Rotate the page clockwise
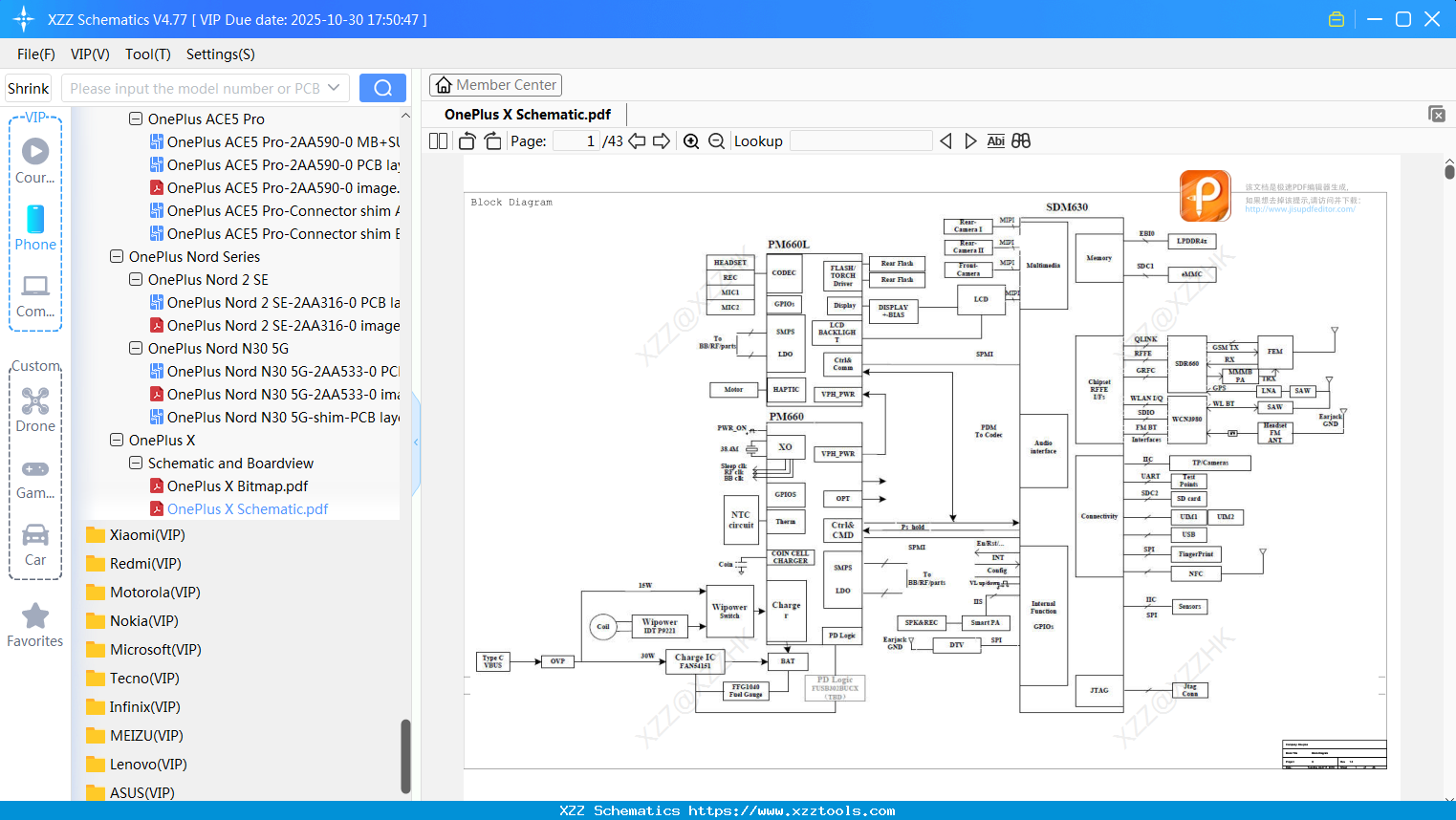1456x820 pixels. tap(491, 140)
